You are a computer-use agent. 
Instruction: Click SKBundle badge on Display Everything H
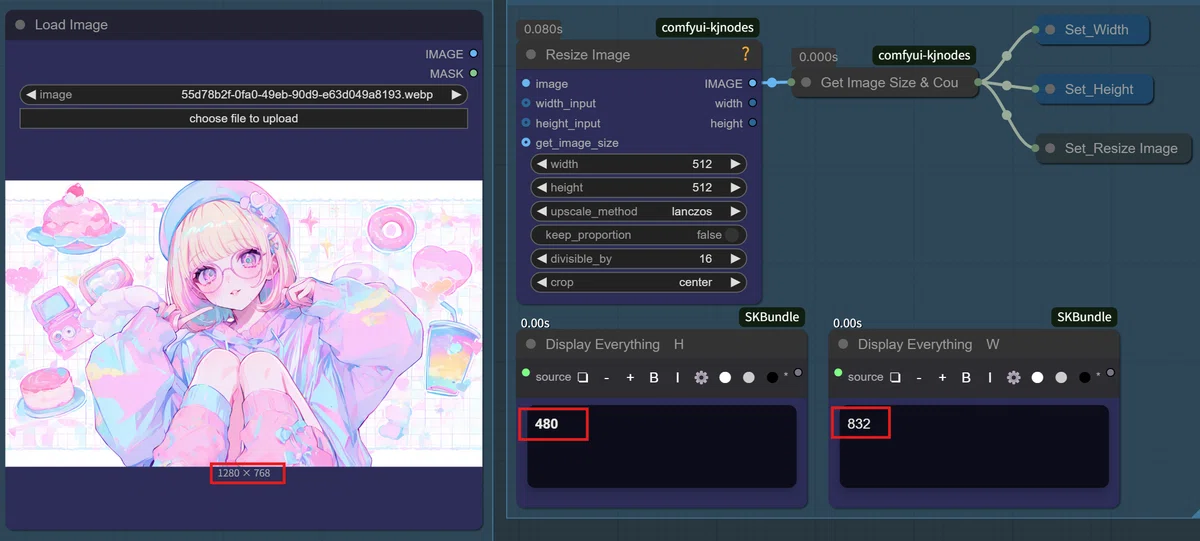click(x=772, y=317)
